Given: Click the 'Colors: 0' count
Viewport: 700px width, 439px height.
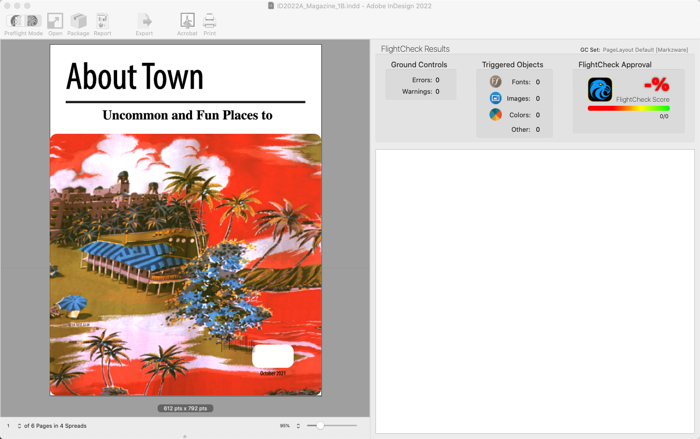Looking at the screenshot, I should pyautogui.click(x=538, y=115).
